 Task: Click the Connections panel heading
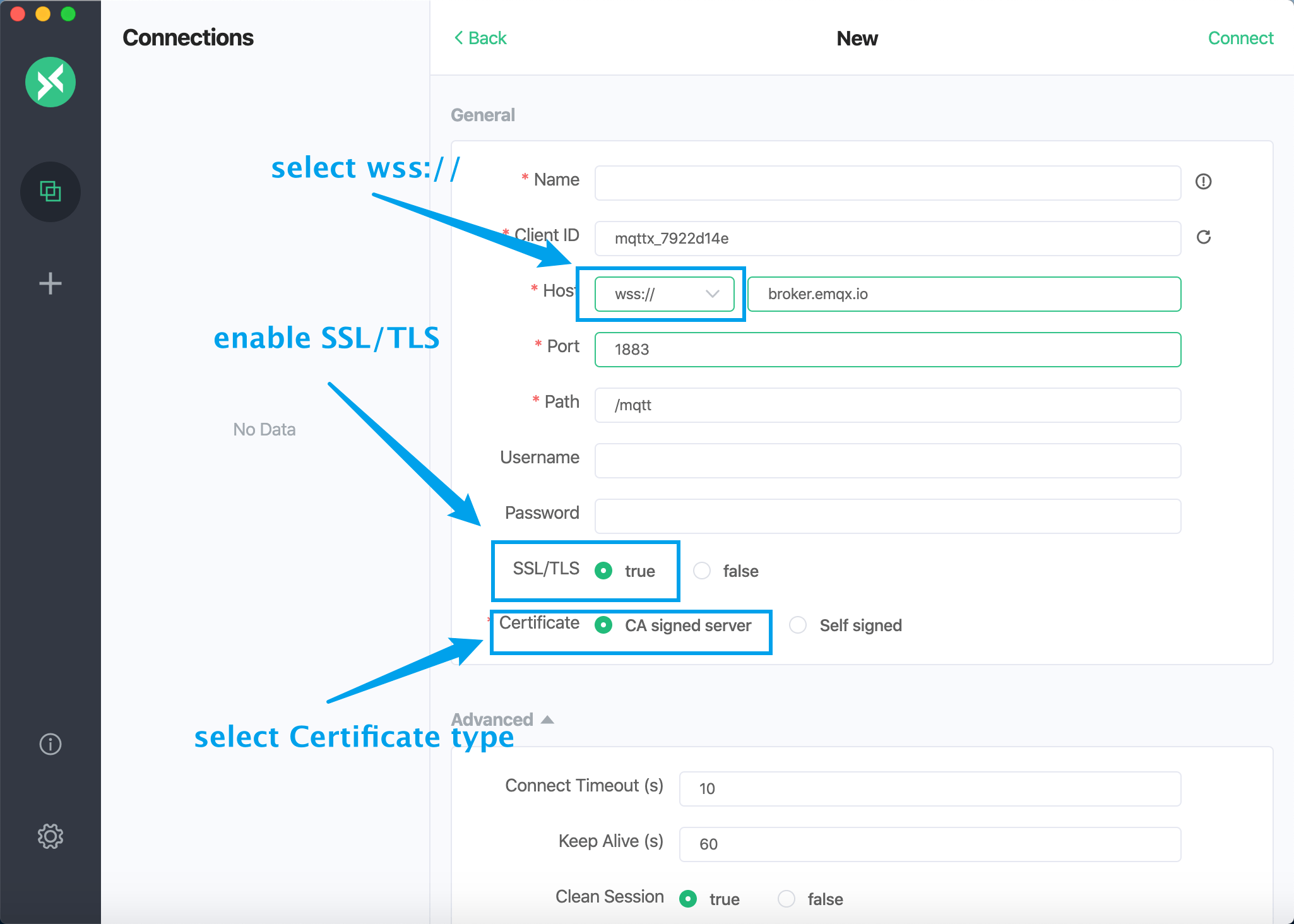[x=188, y=37]
